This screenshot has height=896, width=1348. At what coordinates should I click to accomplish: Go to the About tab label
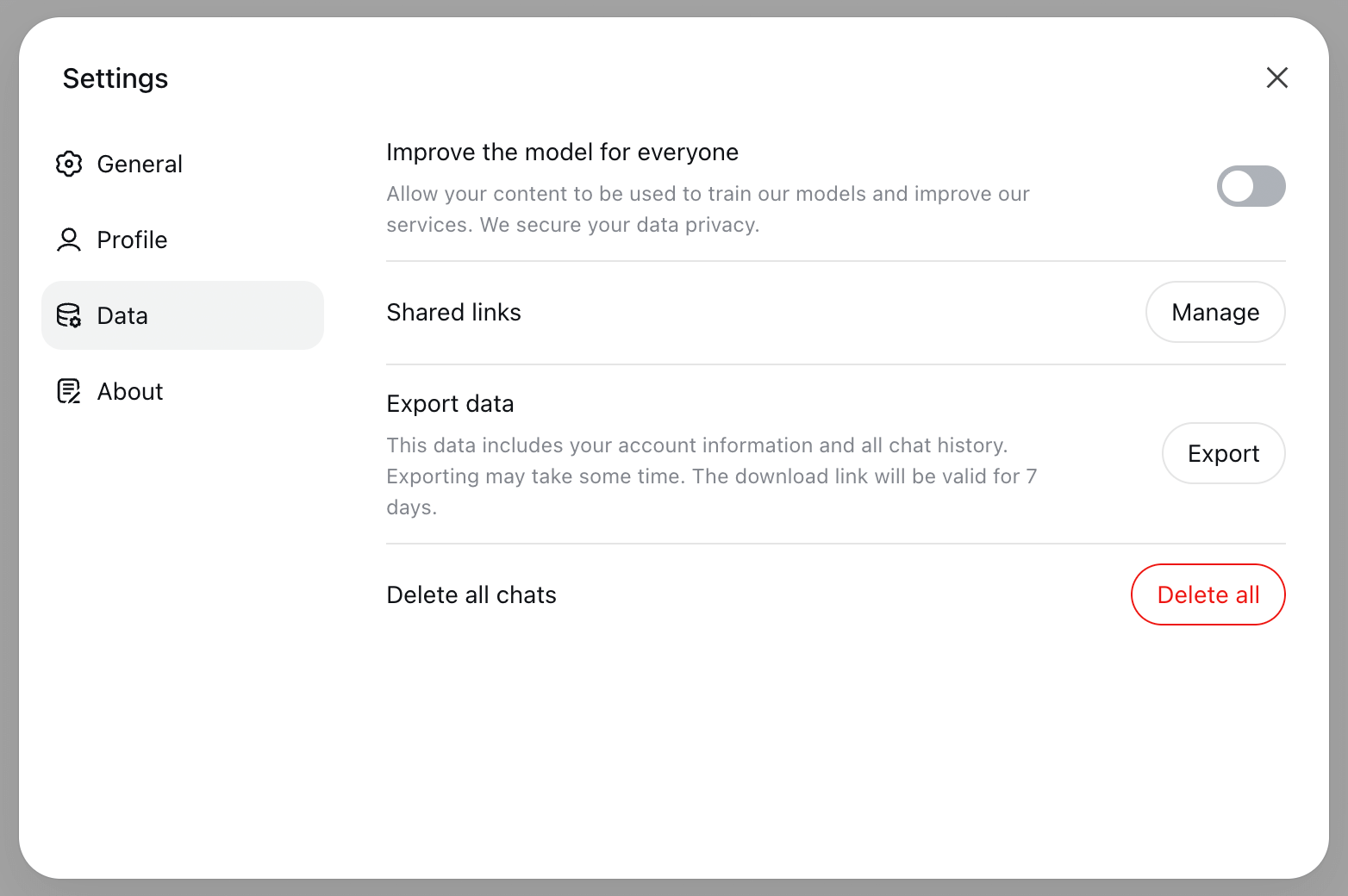(130, 391)
